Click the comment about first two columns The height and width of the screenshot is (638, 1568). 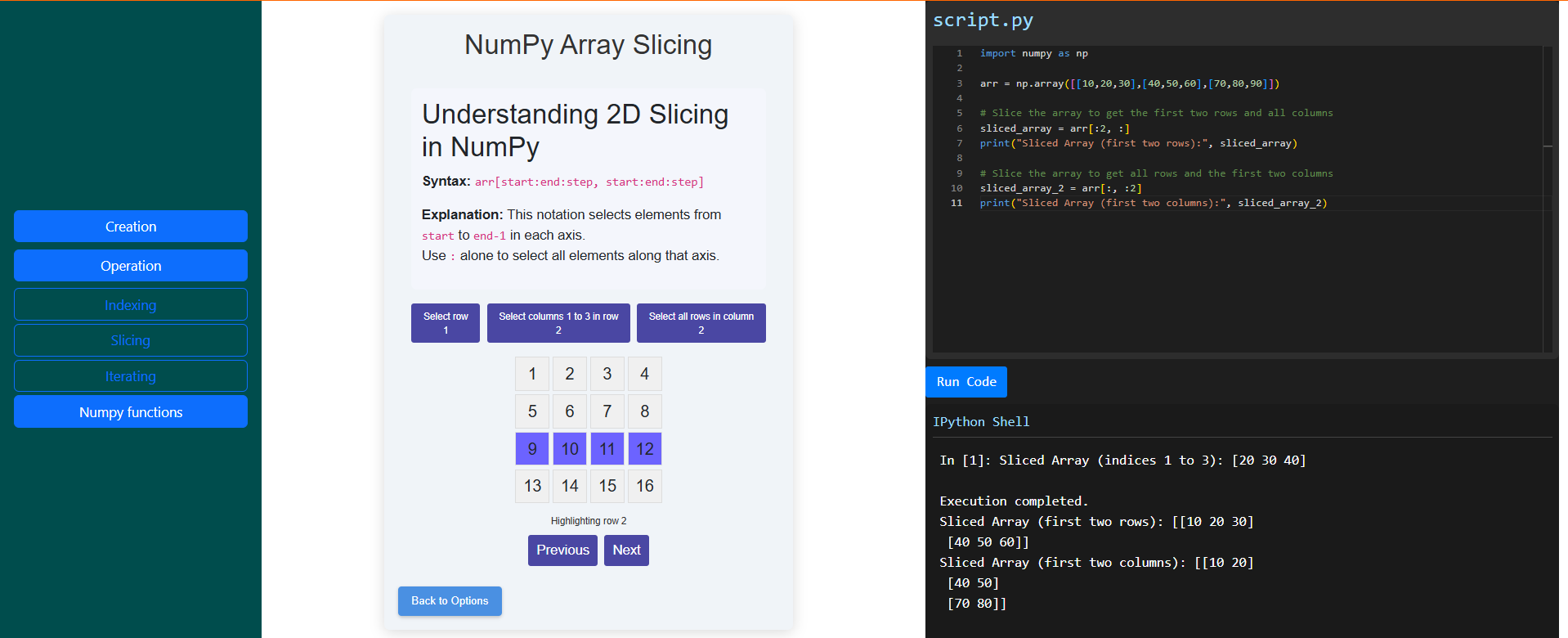point(1157,173)
